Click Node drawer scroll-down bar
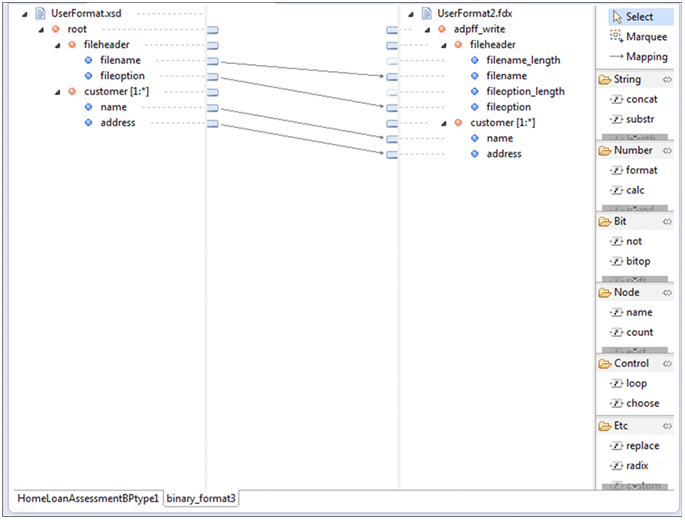The height and width of the screenshot is (520, 685). pos(635,350)
